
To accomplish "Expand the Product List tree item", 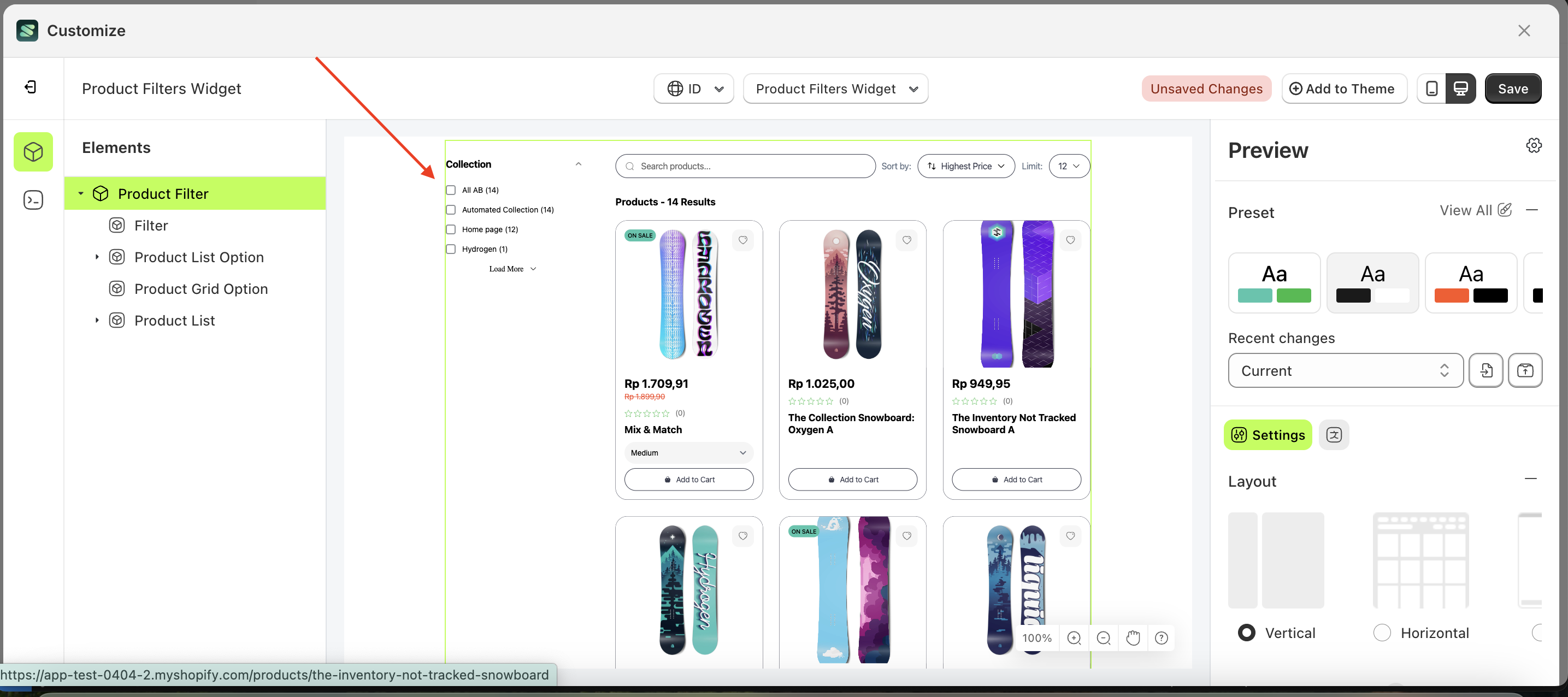I will (x=96, y=320).
